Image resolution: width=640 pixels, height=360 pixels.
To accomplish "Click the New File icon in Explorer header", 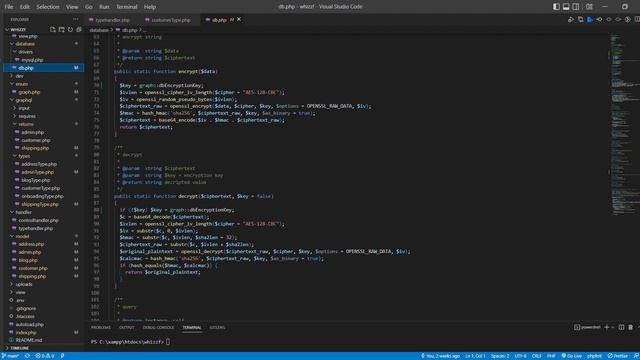I will point(53,30).
